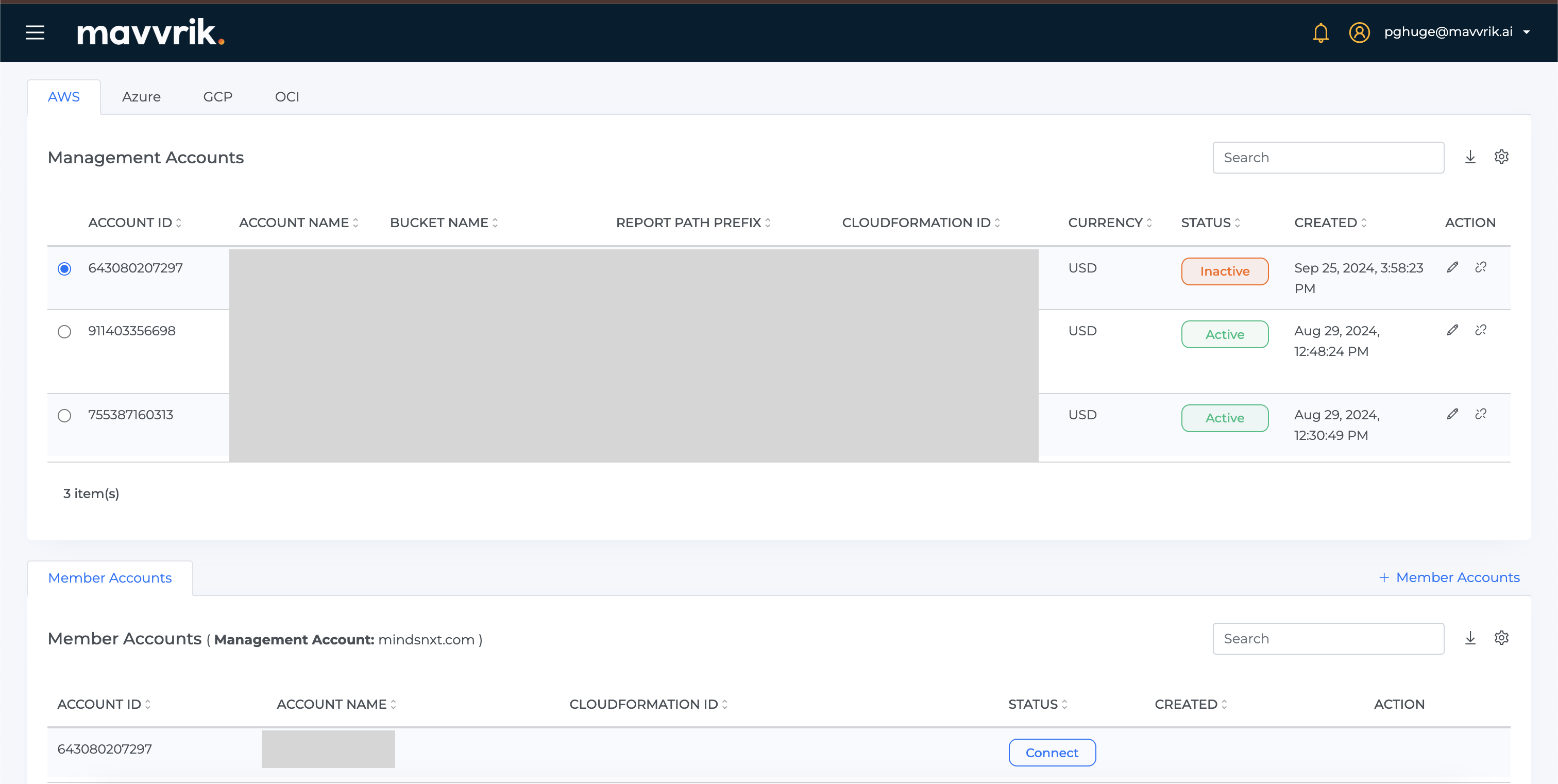Click the user profile avatar icon

pos(1359,32)
